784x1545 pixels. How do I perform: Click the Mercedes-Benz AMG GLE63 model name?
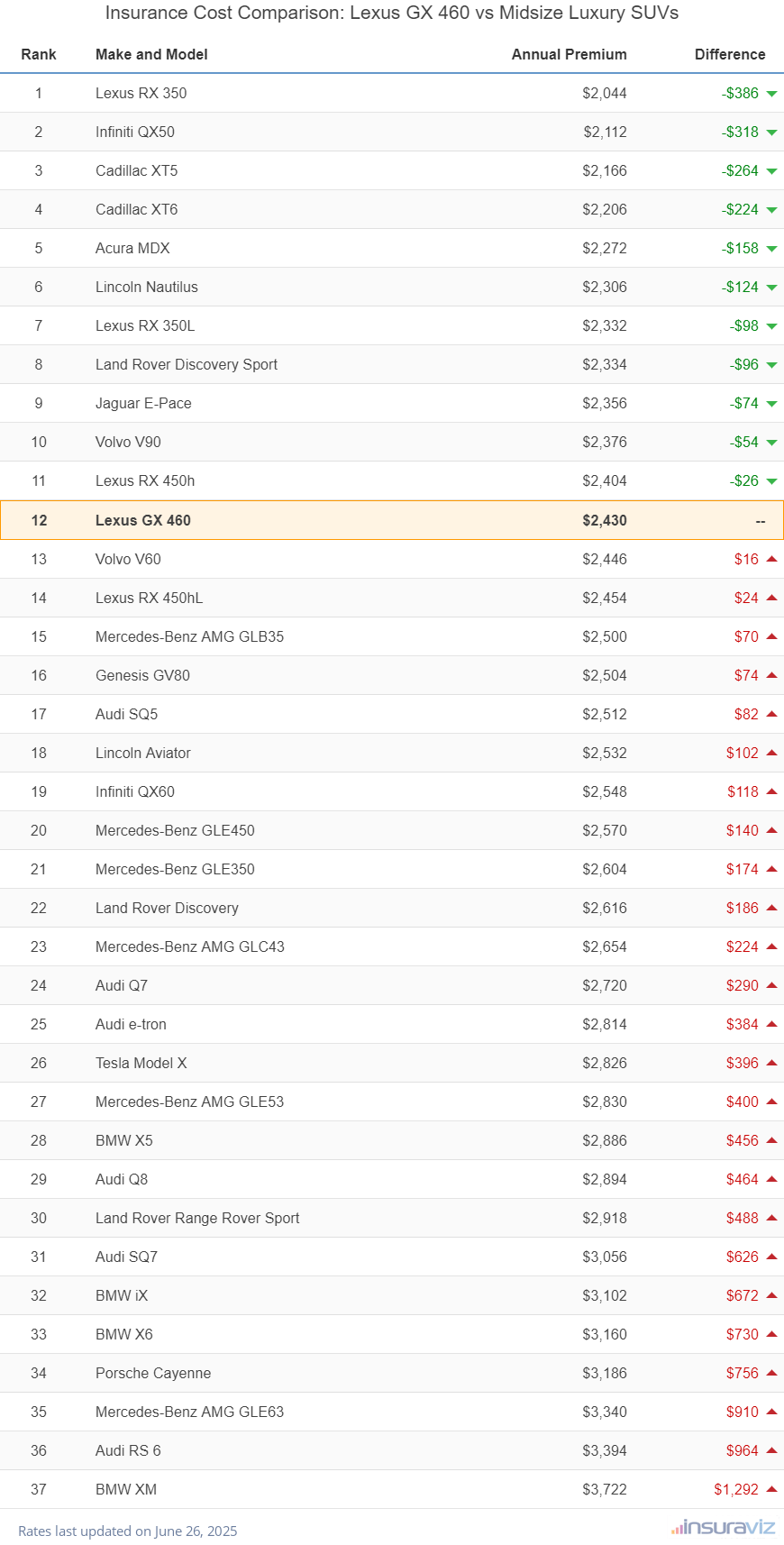point(189,1412)
